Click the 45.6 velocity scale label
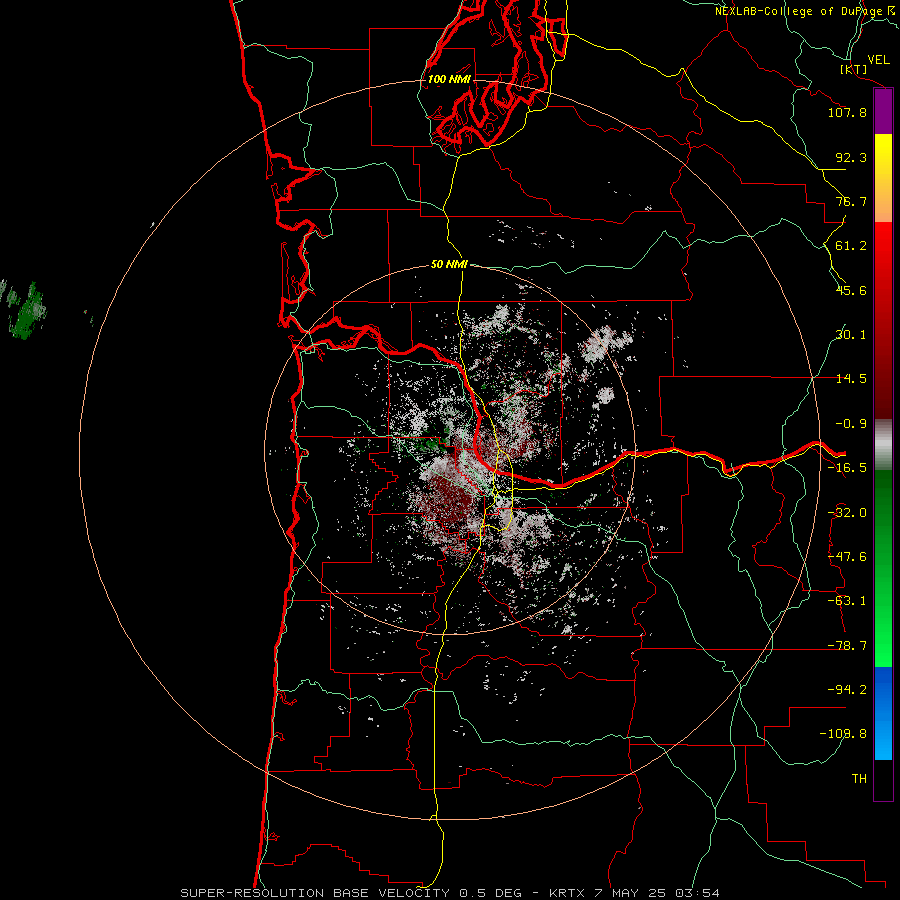This screenshot has height=900, width=900. click(x=851, y=290)
